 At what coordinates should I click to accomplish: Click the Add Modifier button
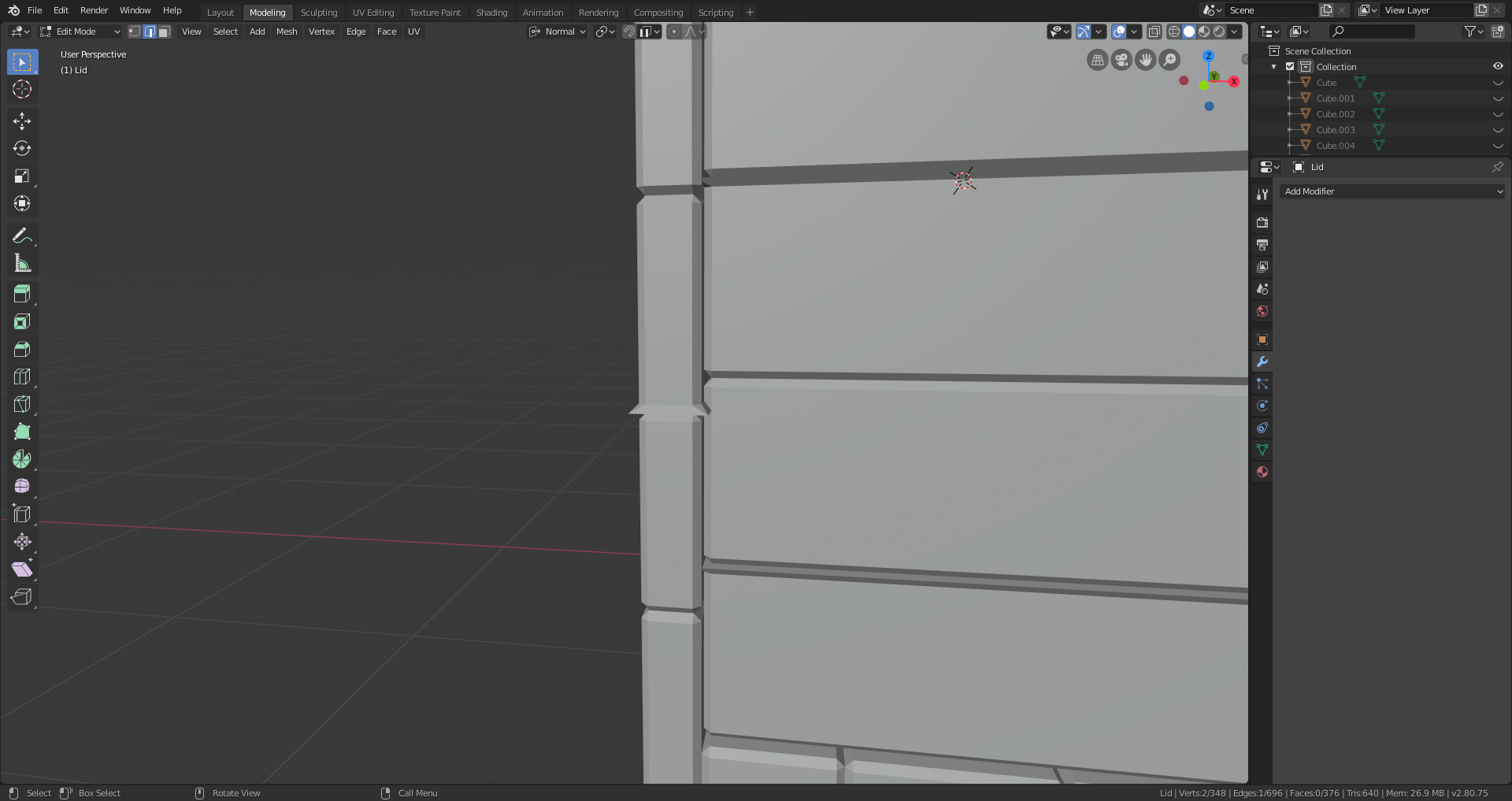pyautogui.click(x=1391, y=191)
